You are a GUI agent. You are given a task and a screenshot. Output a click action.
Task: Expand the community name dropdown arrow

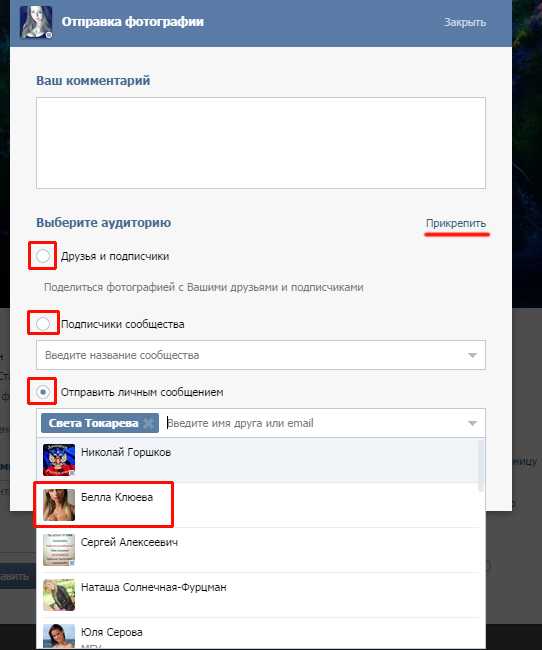point(472,355)
